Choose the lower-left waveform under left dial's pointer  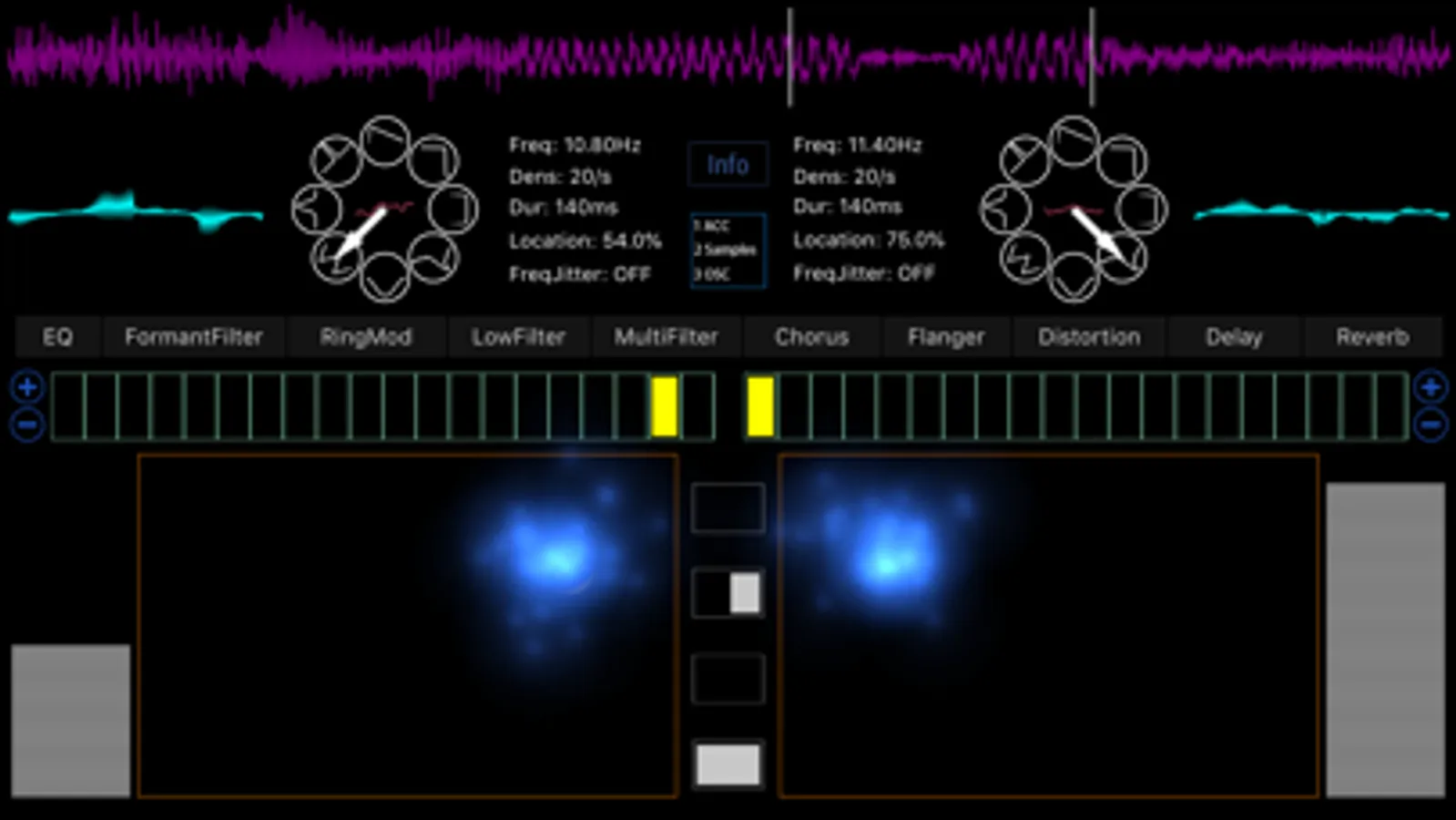pyautogui.click(x=337, y=257)
